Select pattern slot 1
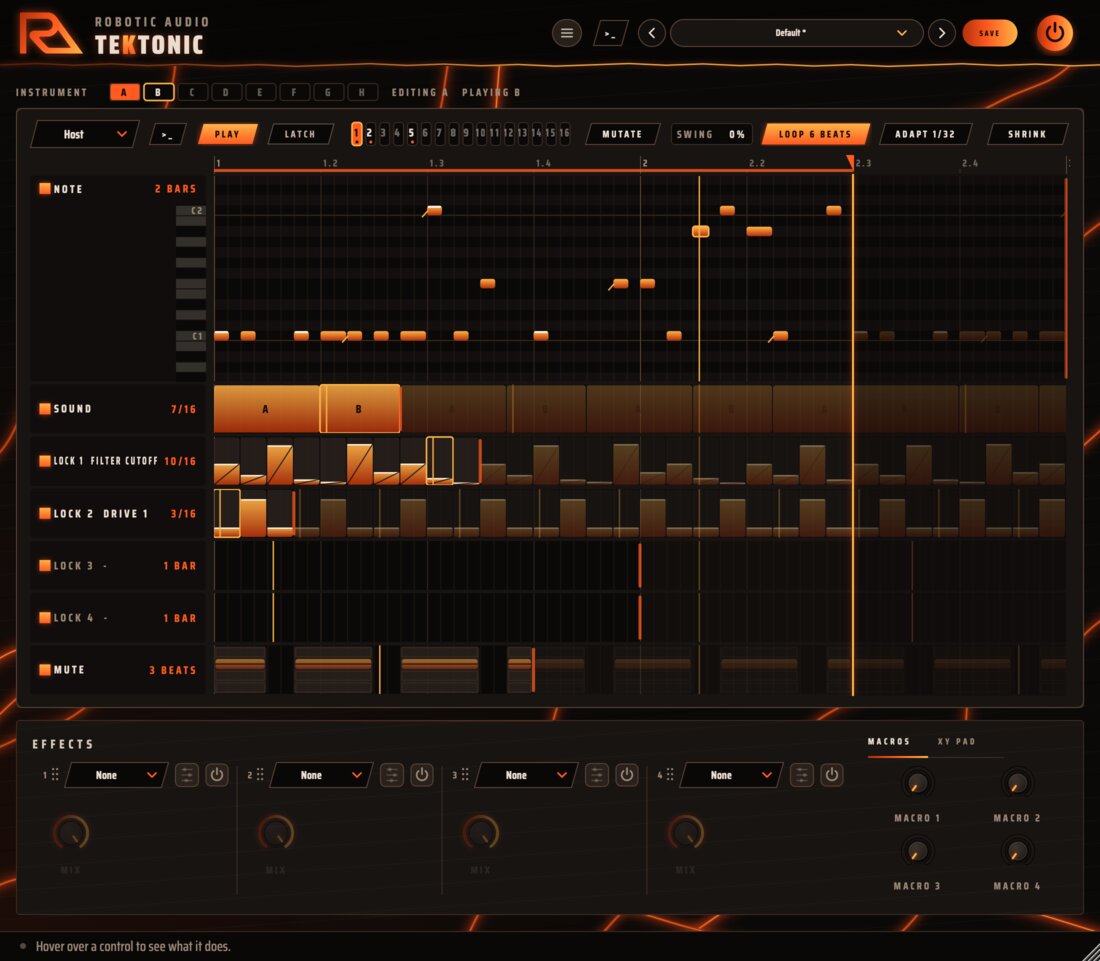The width and height of the screenshot is (1100, 961). [356, 133]
